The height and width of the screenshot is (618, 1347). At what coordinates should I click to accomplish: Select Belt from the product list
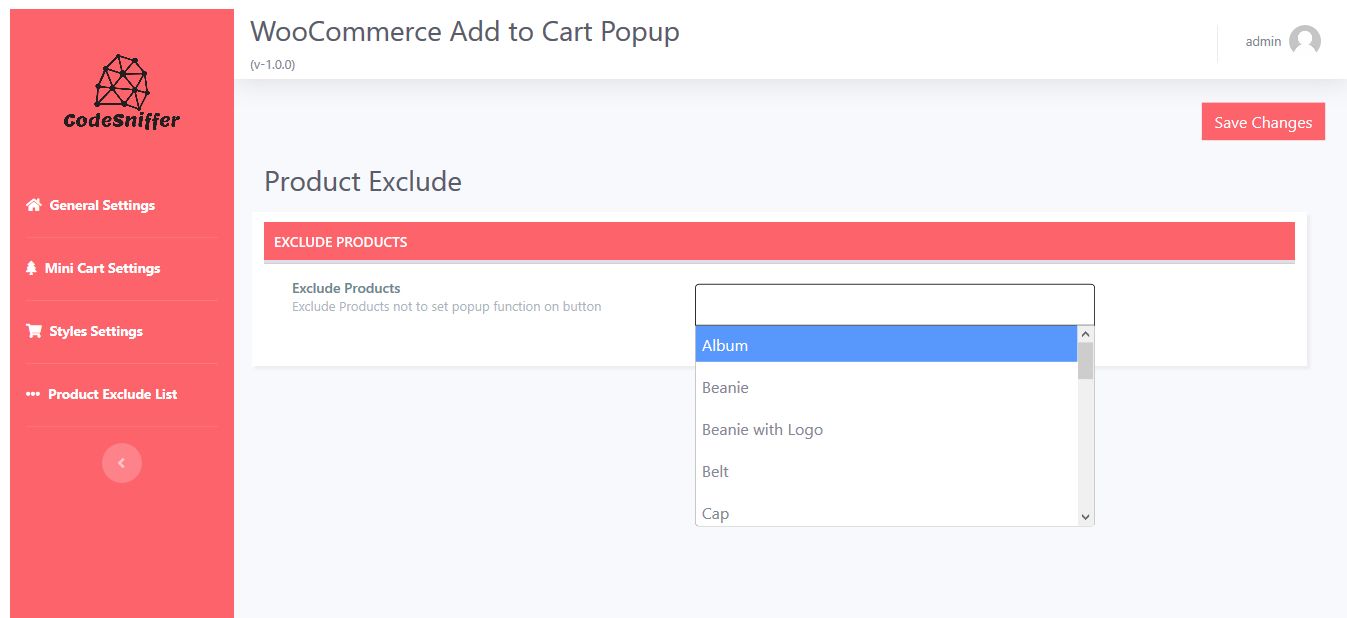pyautogui.click(x=886, y=471)
